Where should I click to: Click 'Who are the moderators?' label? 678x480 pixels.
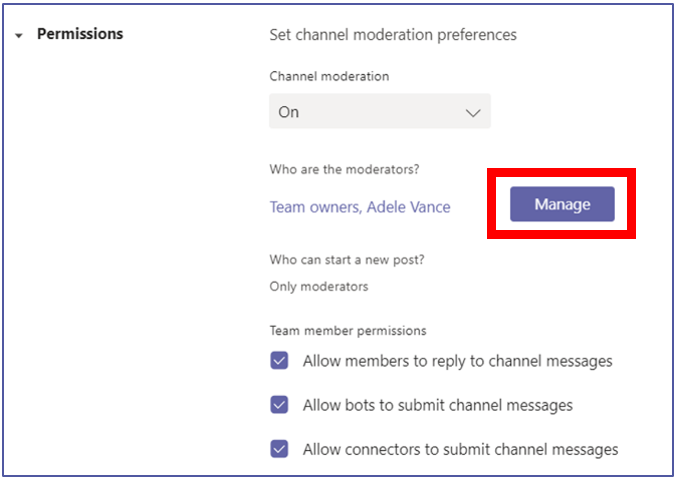[x=345, y=169]
